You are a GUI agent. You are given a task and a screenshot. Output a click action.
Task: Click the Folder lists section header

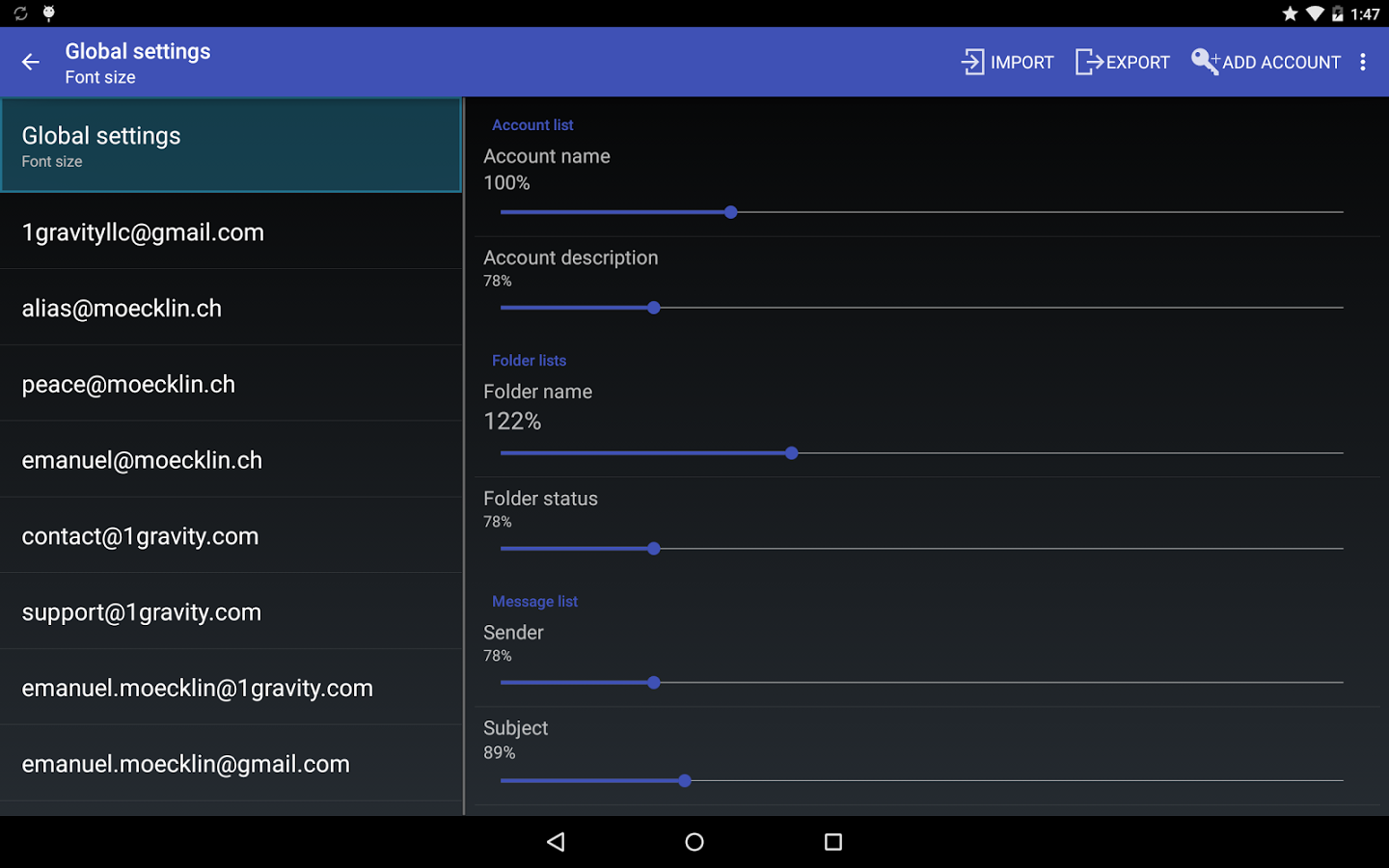[530, 361]
